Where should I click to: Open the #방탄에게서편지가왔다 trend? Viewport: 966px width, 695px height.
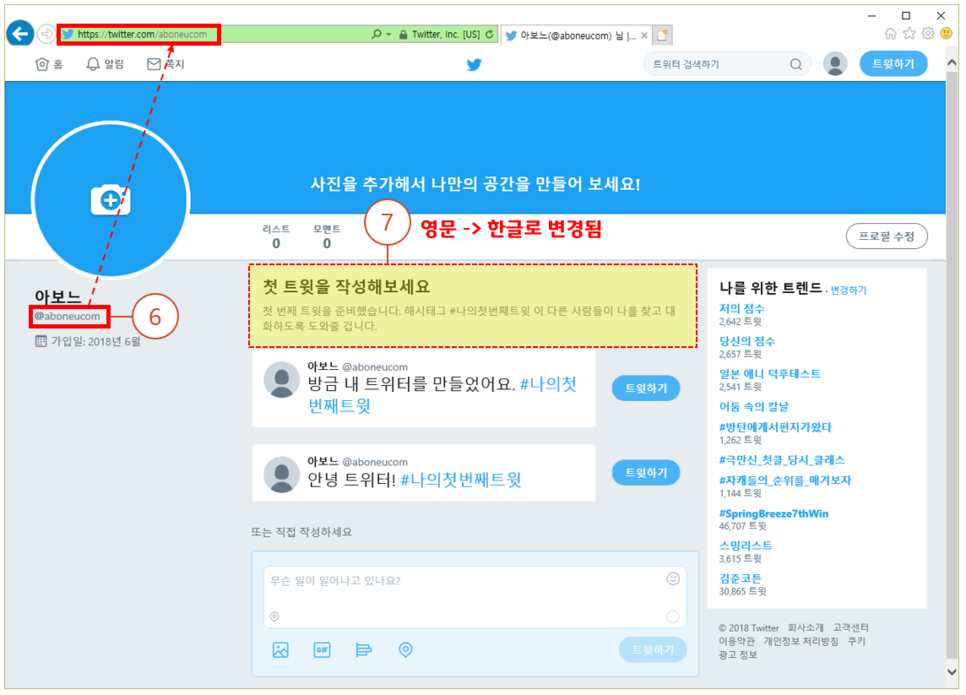pos(775,427)
